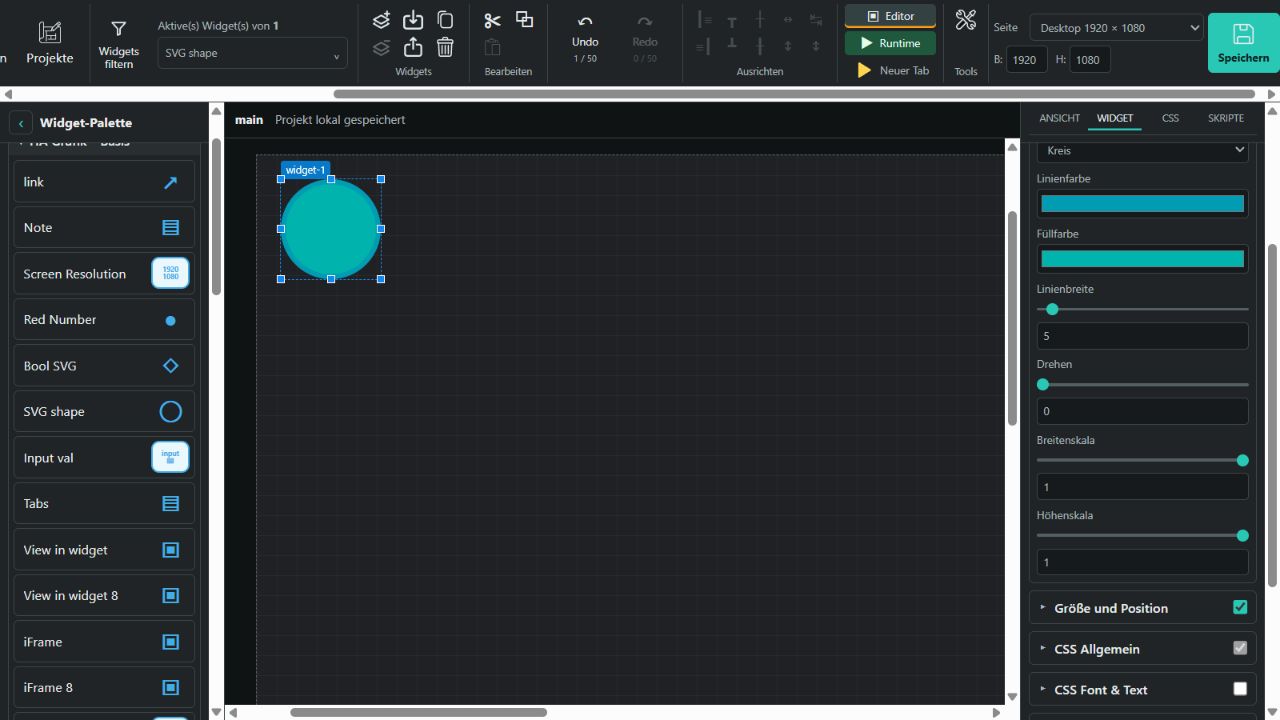
Task: Open the Kreis shape type dropdown
Action: [x=1142, y=150]
